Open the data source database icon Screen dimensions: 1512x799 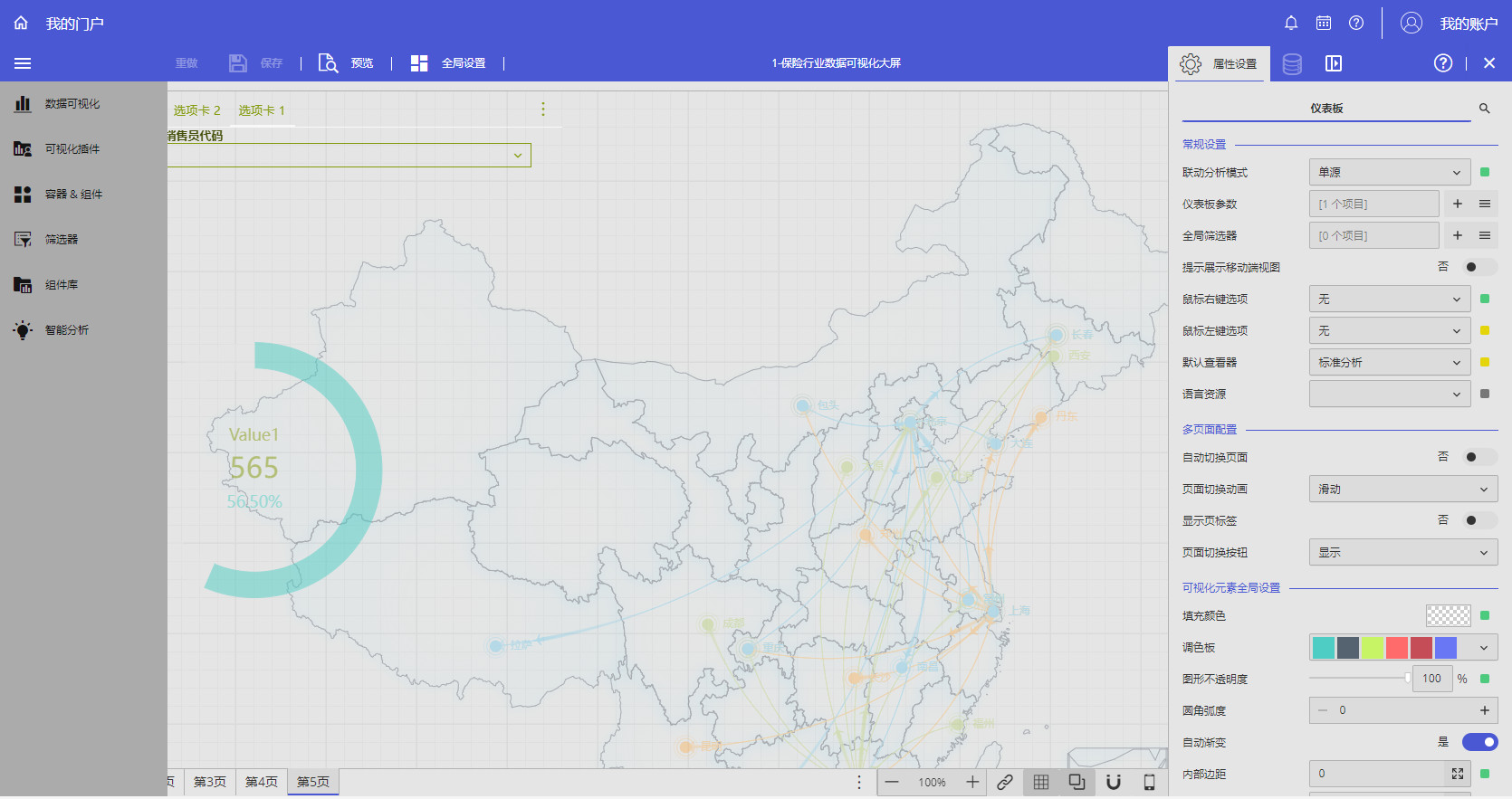tap(1292, 63)
